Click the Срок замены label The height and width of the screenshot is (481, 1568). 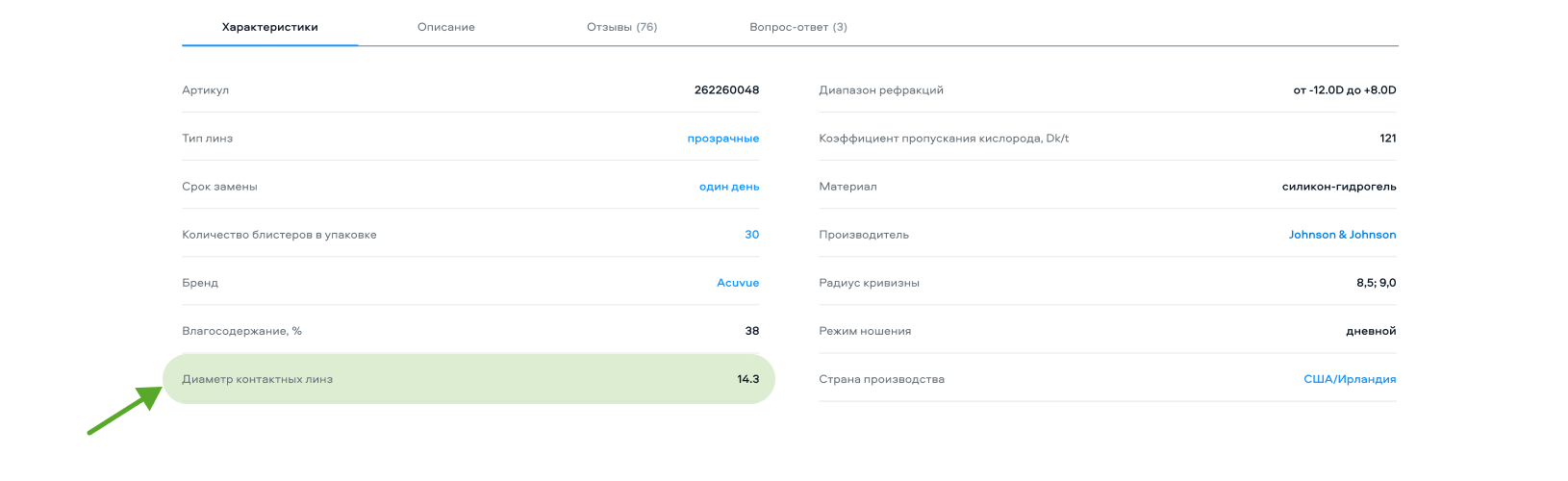(219, 187)
